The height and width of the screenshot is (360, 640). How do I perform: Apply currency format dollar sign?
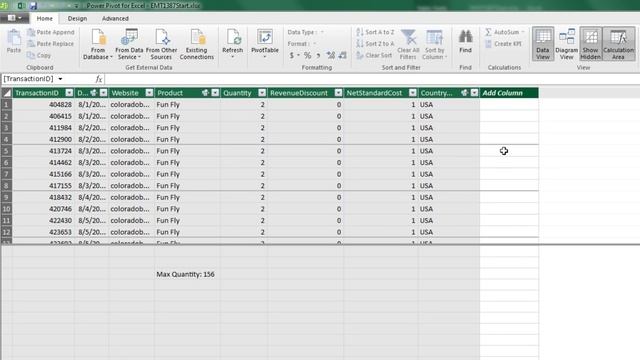point(291,55)
